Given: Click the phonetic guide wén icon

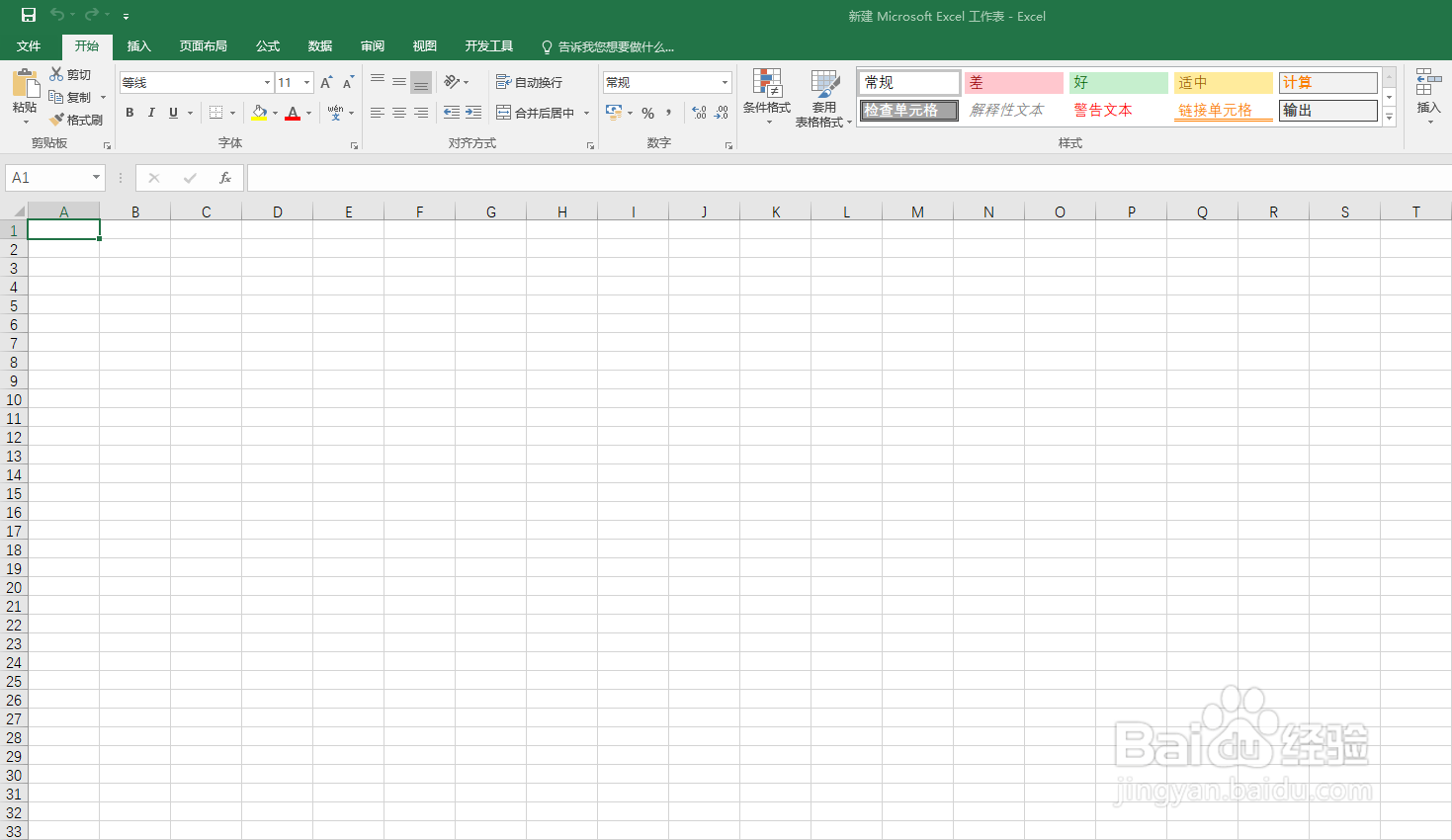Looking at the screenshot, I should tap(336, 113).
